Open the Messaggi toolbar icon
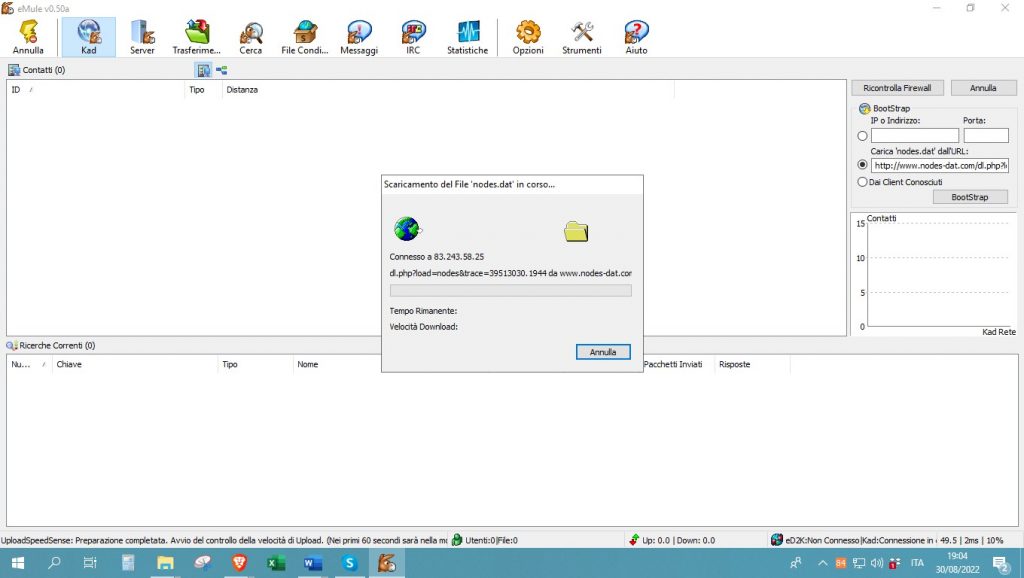 tap(359, 37)
